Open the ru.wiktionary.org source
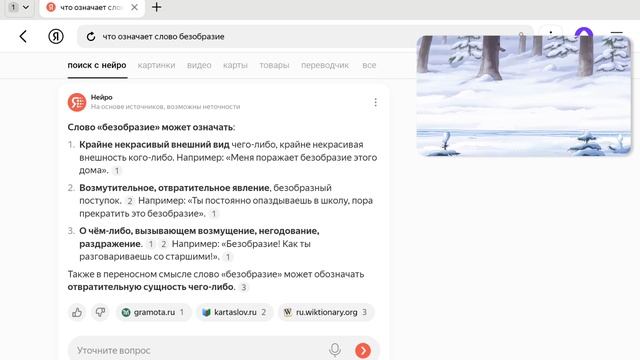The width and height of the screenshot is (640, 360). [326, 312]
